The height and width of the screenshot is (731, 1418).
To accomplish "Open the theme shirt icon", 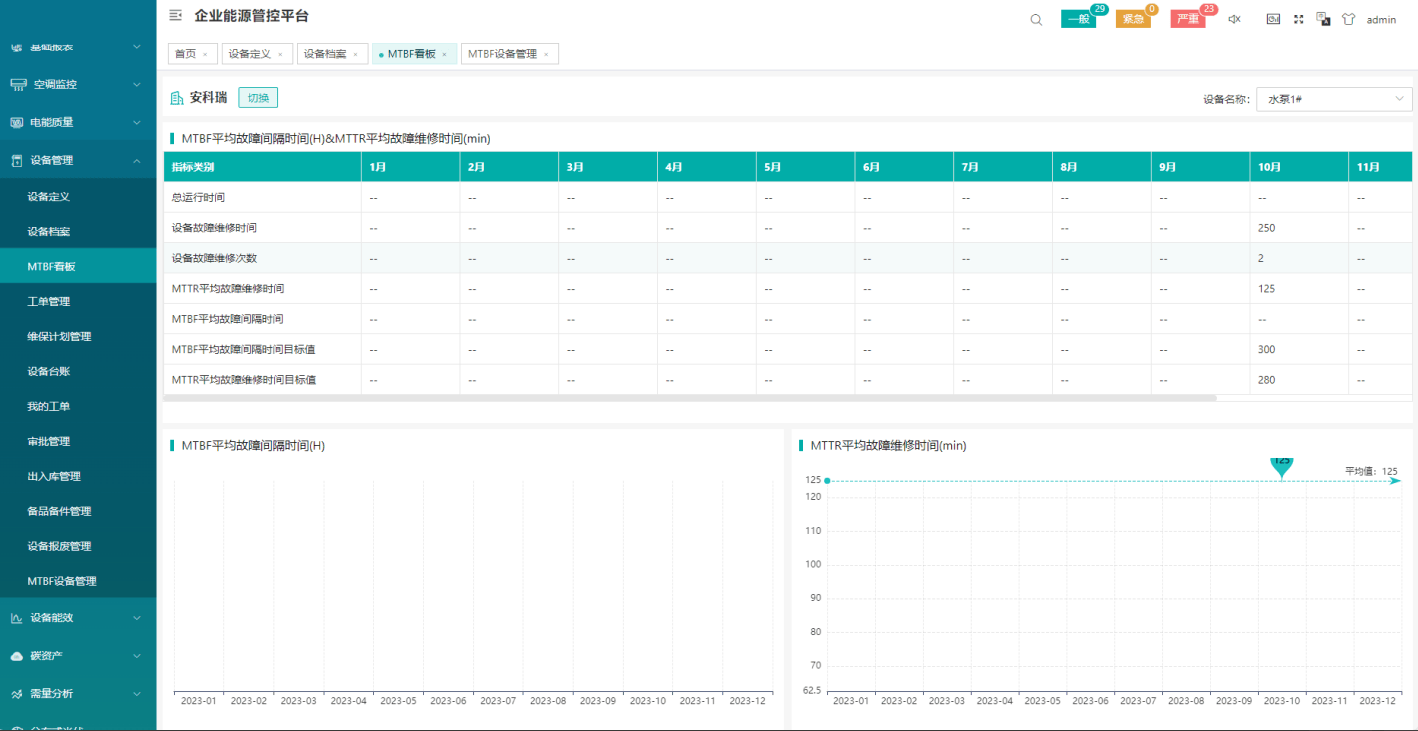I will click(x=1348, y=19).
